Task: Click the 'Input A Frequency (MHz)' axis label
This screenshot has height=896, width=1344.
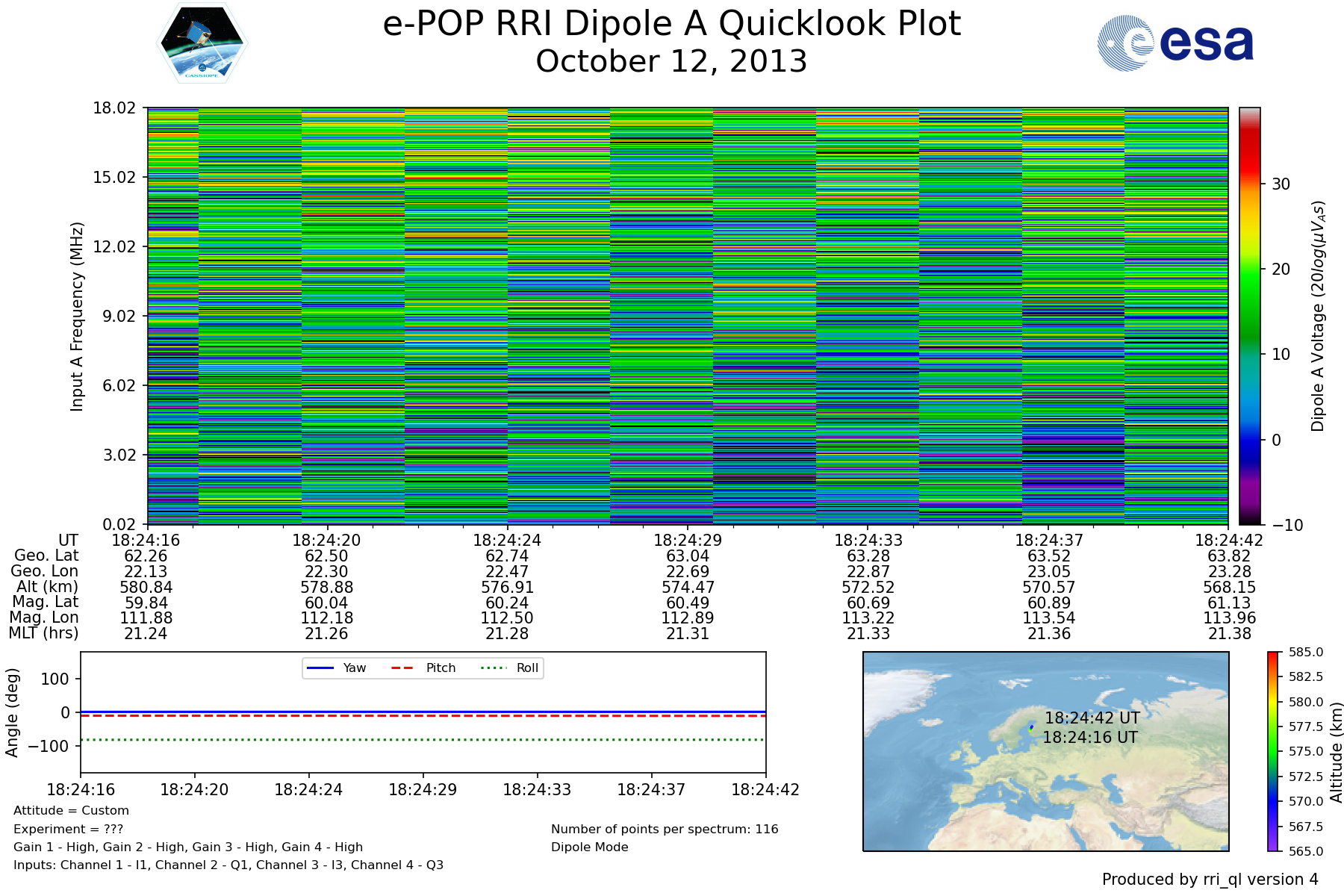Action: [x=77, y=316]
